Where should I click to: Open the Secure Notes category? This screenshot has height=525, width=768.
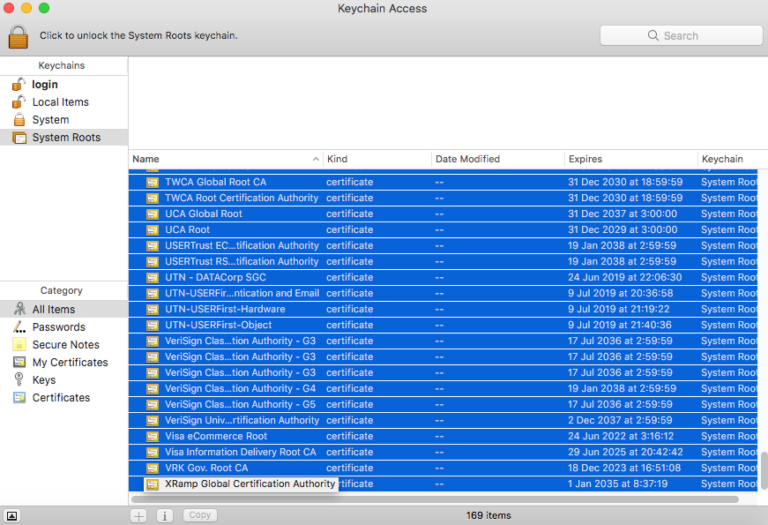(x=65, y=345)
